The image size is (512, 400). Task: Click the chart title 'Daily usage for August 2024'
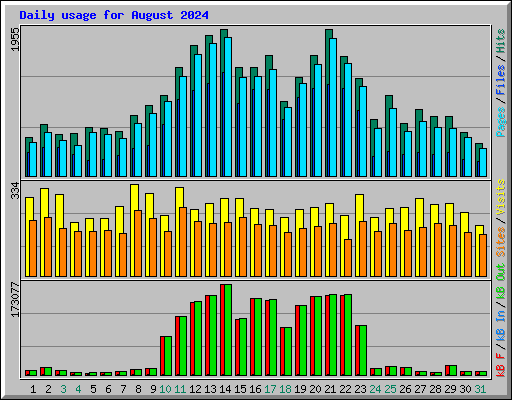[114, 15]
